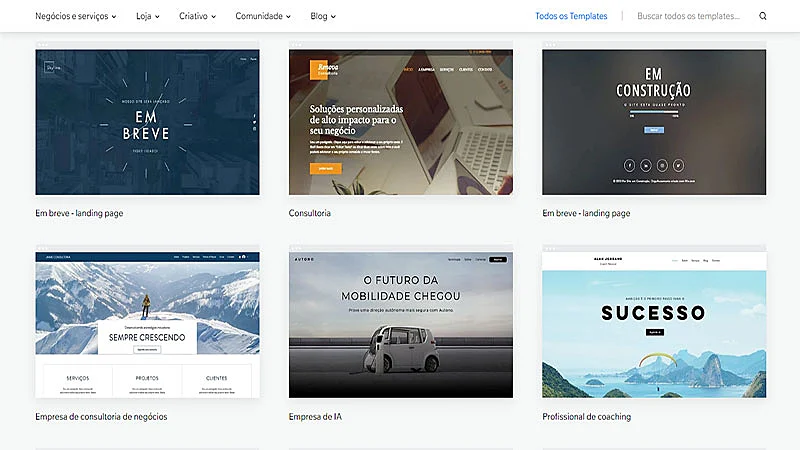Click Twitter icon in Em Construção template
This screenshot has width=800, height=450.
point(678,165)
